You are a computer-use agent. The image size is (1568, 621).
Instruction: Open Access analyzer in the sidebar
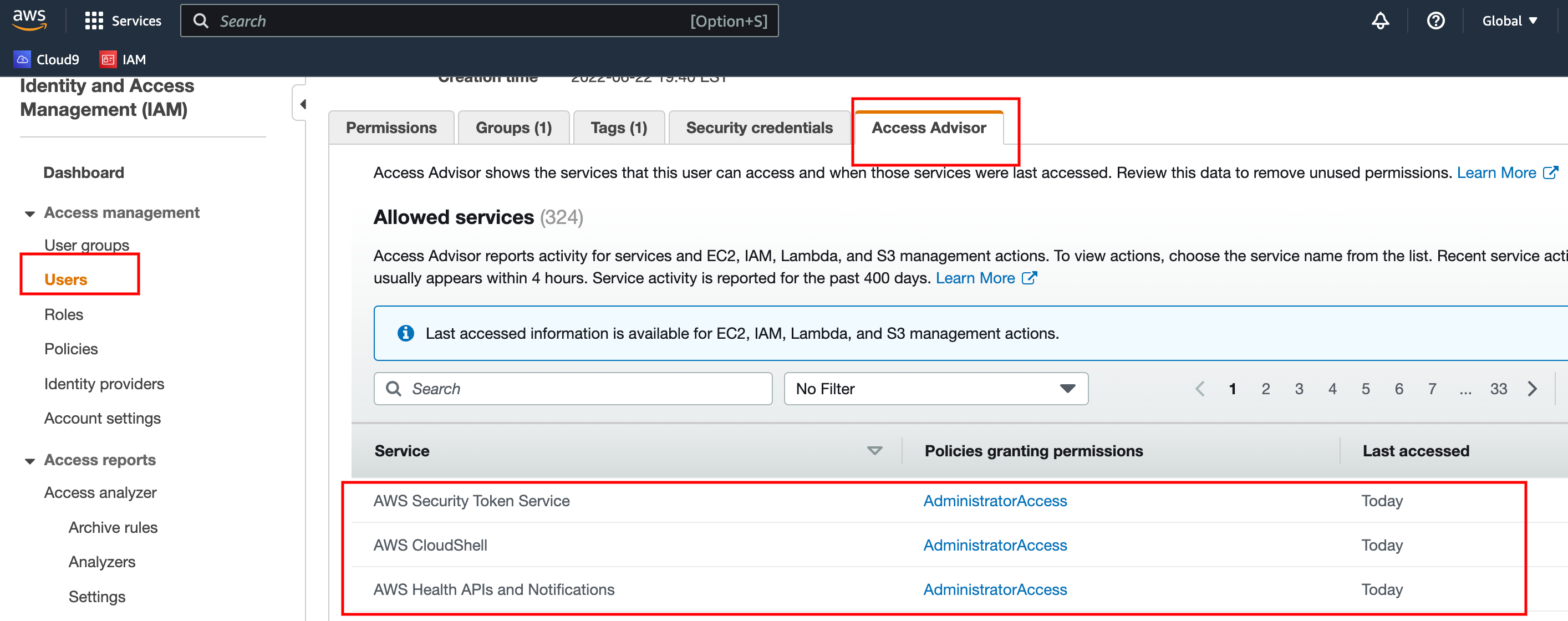[100, 492]
